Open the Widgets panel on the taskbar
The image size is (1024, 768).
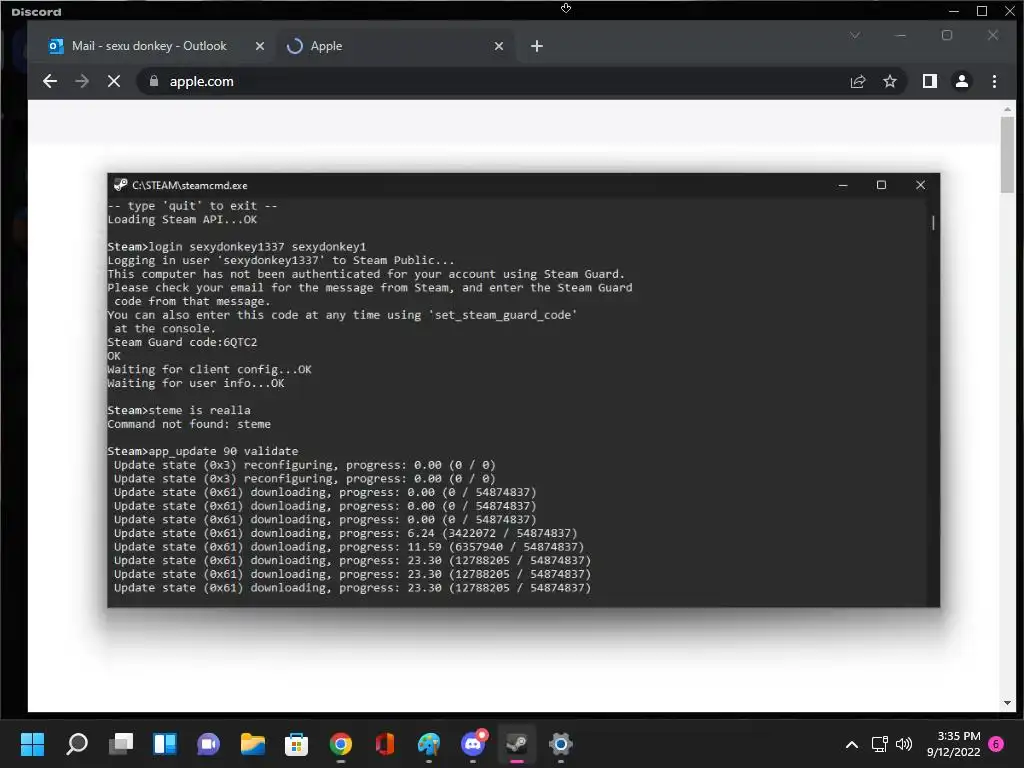pyautogui.click(x=165, y=744)
